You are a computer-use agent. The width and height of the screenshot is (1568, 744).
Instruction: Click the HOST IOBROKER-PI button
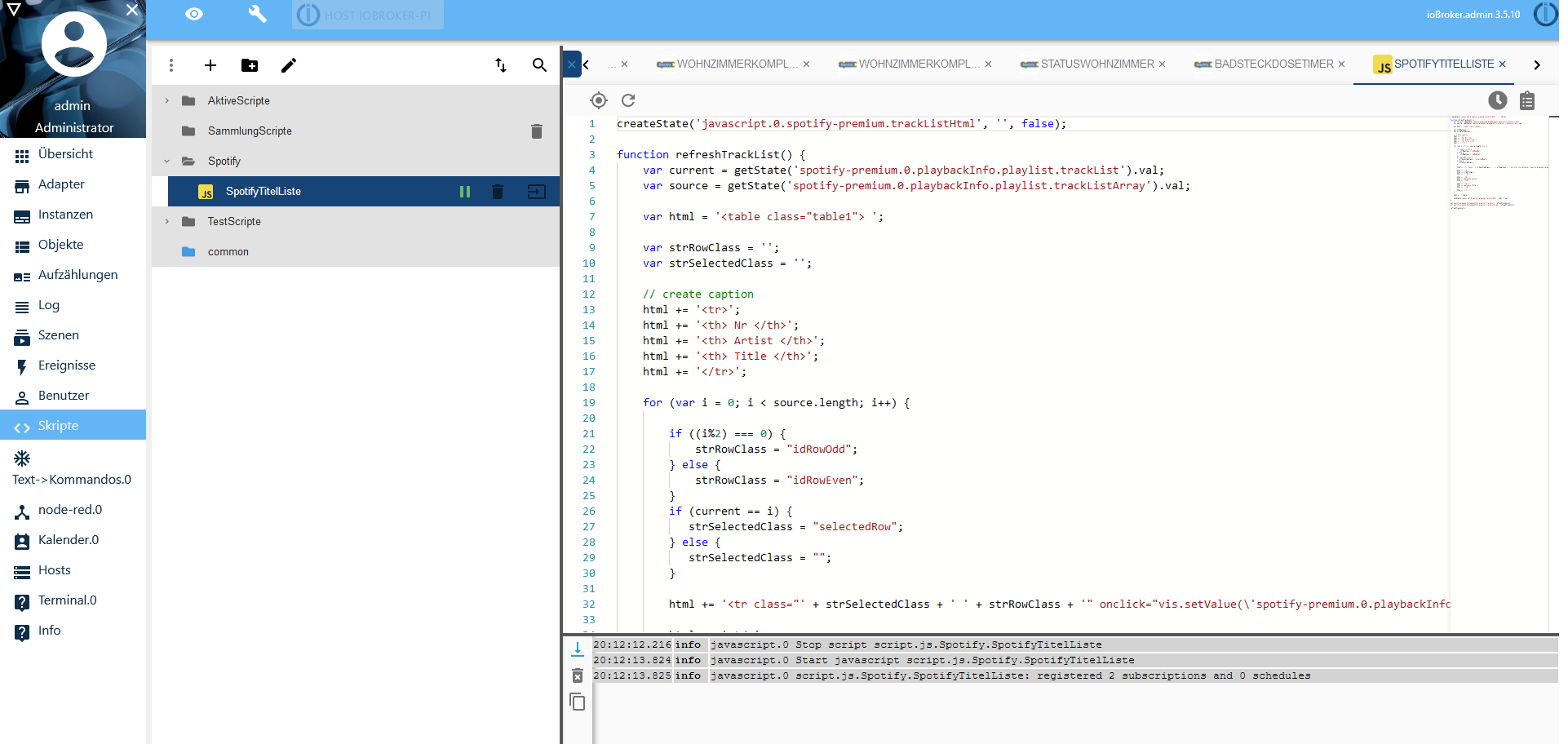click(368, 15)
